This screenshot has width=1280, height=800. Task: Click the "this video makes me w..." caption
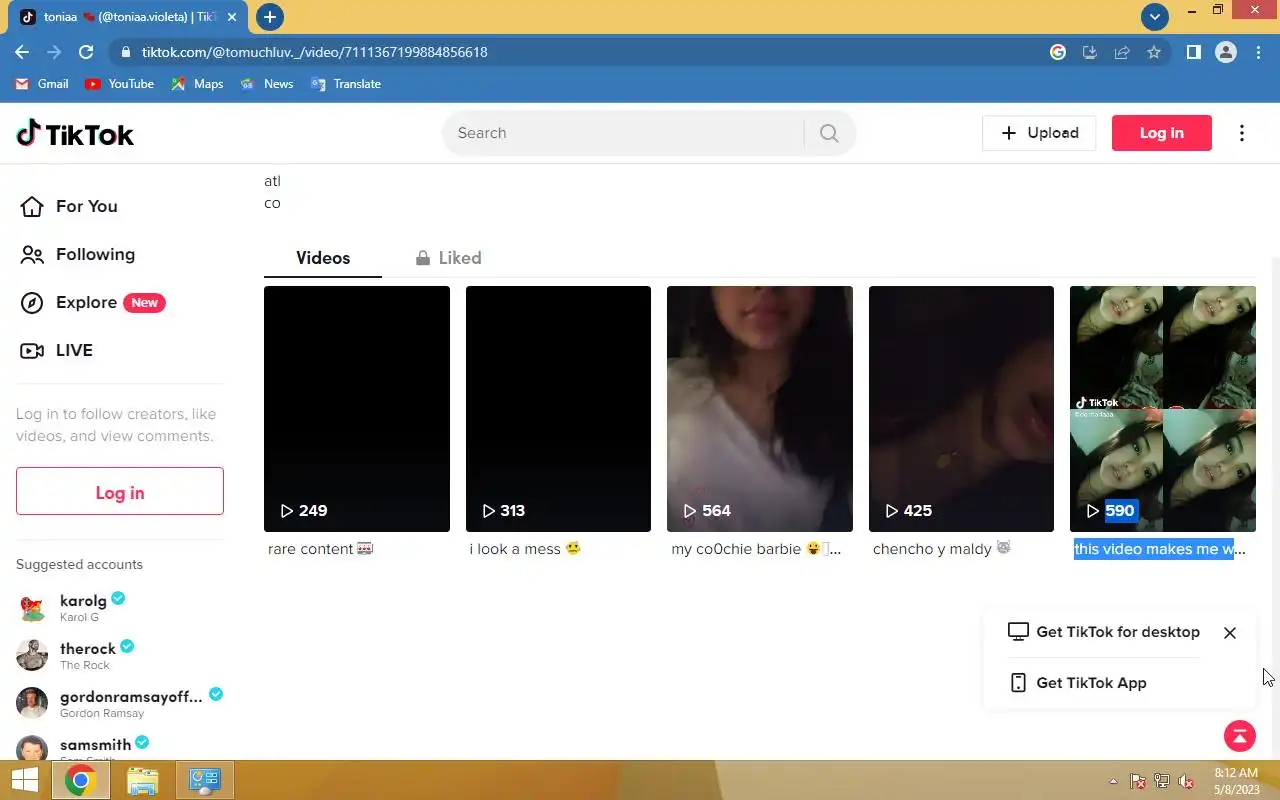(x=1160, y=549)
